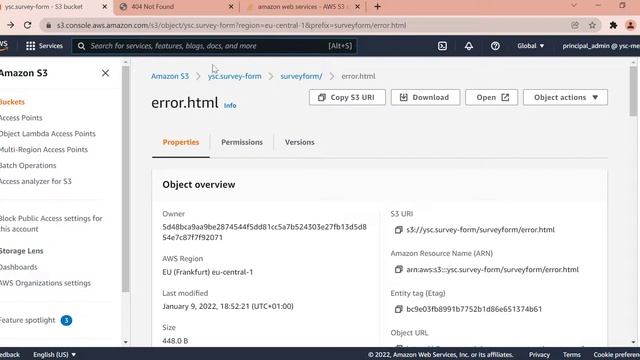640x360 pixels.
Task: Open the help question-mark menu
Action: pyautogui.click(x=495, y=46)
